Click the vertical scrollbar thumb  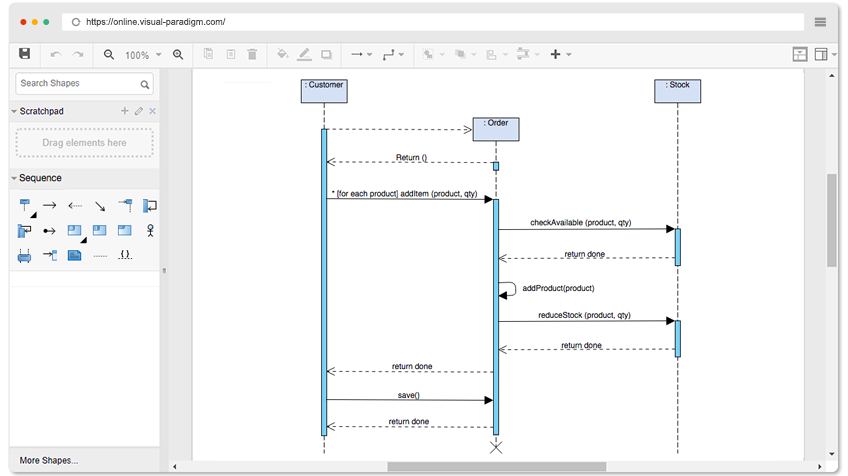tap(832, 220)
